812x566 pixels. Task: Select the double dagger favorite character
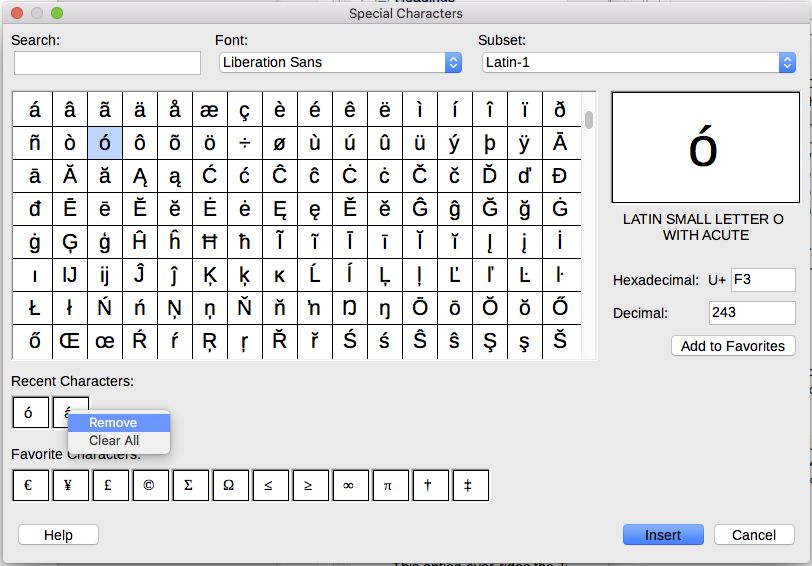click(471, 486)
